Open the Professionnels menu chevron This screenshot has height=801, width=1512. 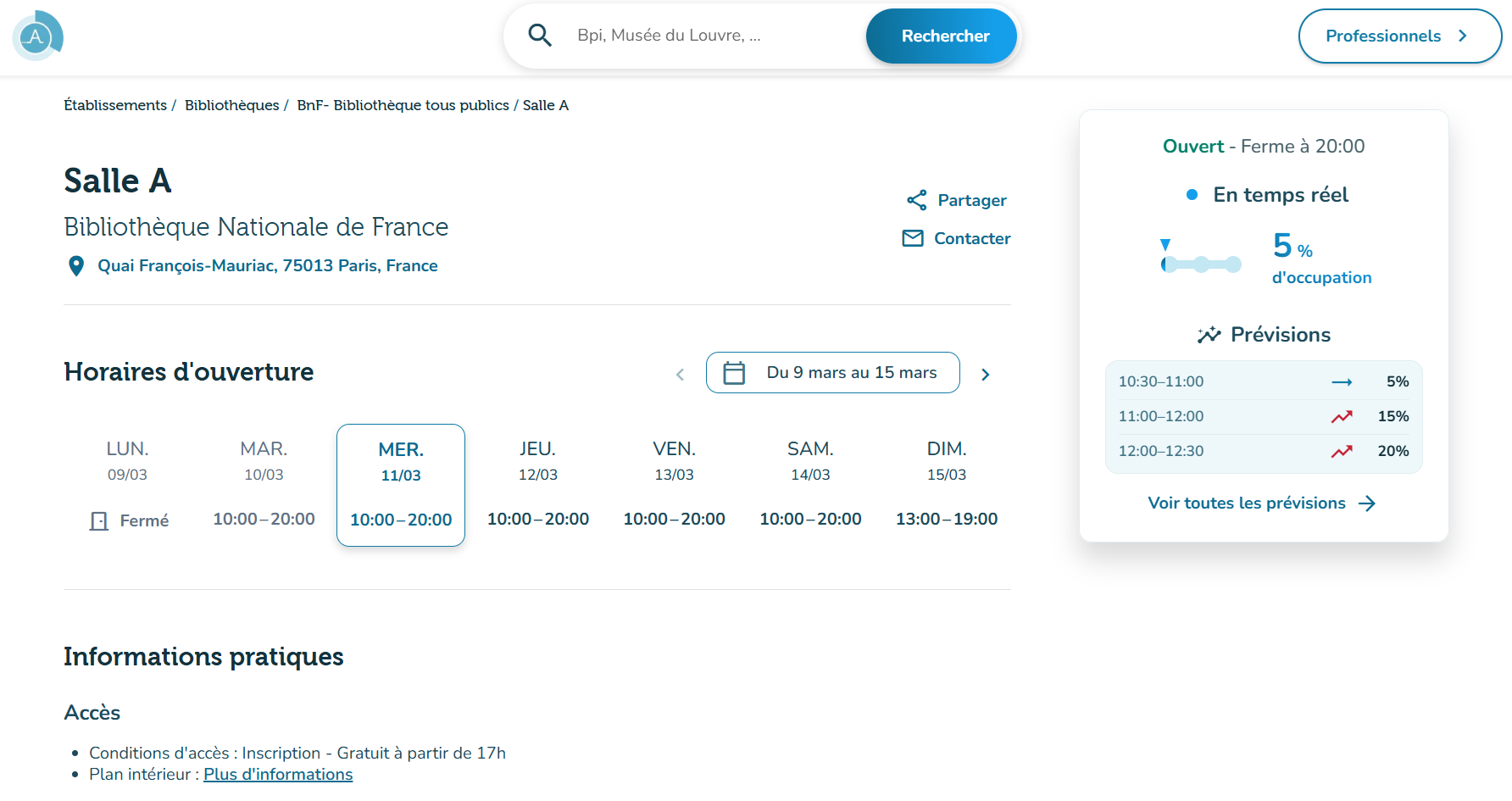(x=1463, y=36)
